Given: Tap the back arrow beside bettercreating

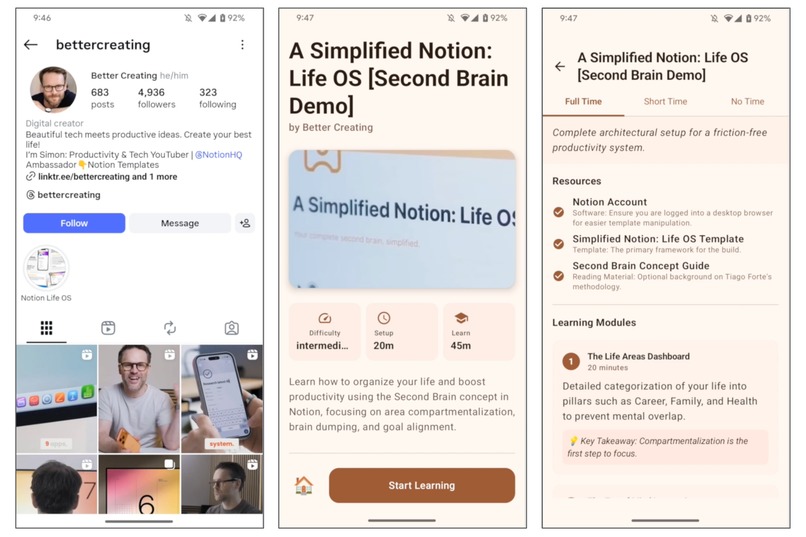Looking at the screenshot, I should pos(31,45).
